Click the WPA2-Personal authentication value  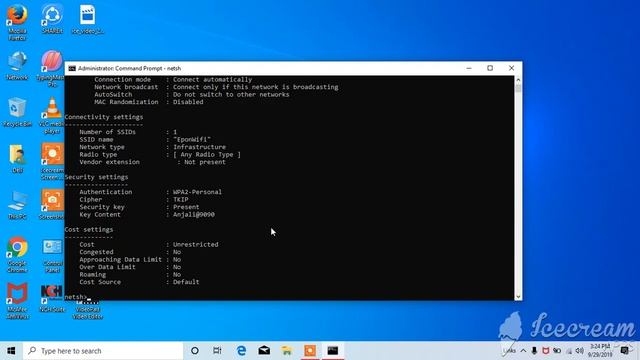[x=197, y=192]
